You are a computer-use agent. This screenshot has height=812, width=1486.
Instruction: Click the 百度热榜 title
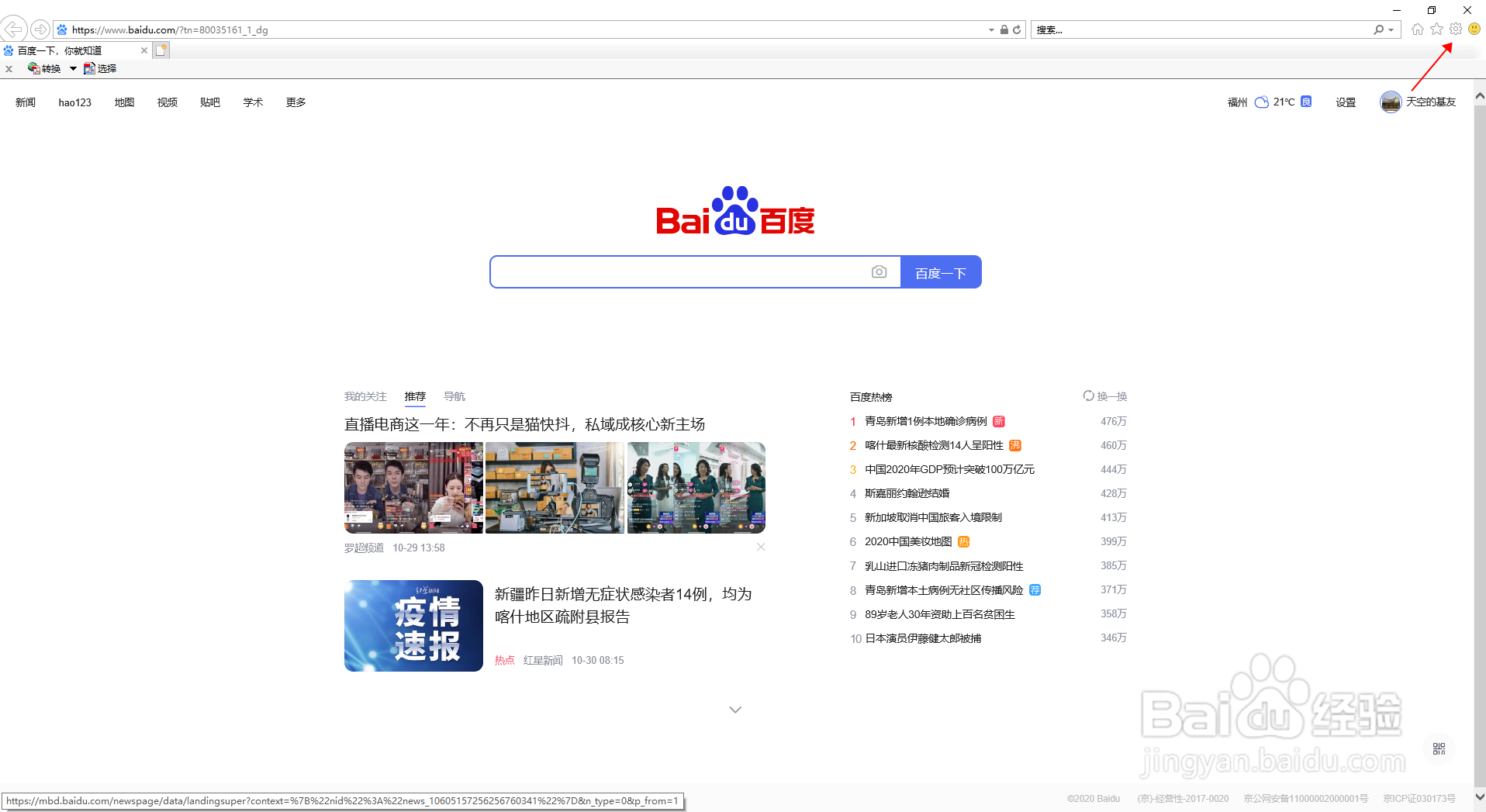tap(871, 397)
